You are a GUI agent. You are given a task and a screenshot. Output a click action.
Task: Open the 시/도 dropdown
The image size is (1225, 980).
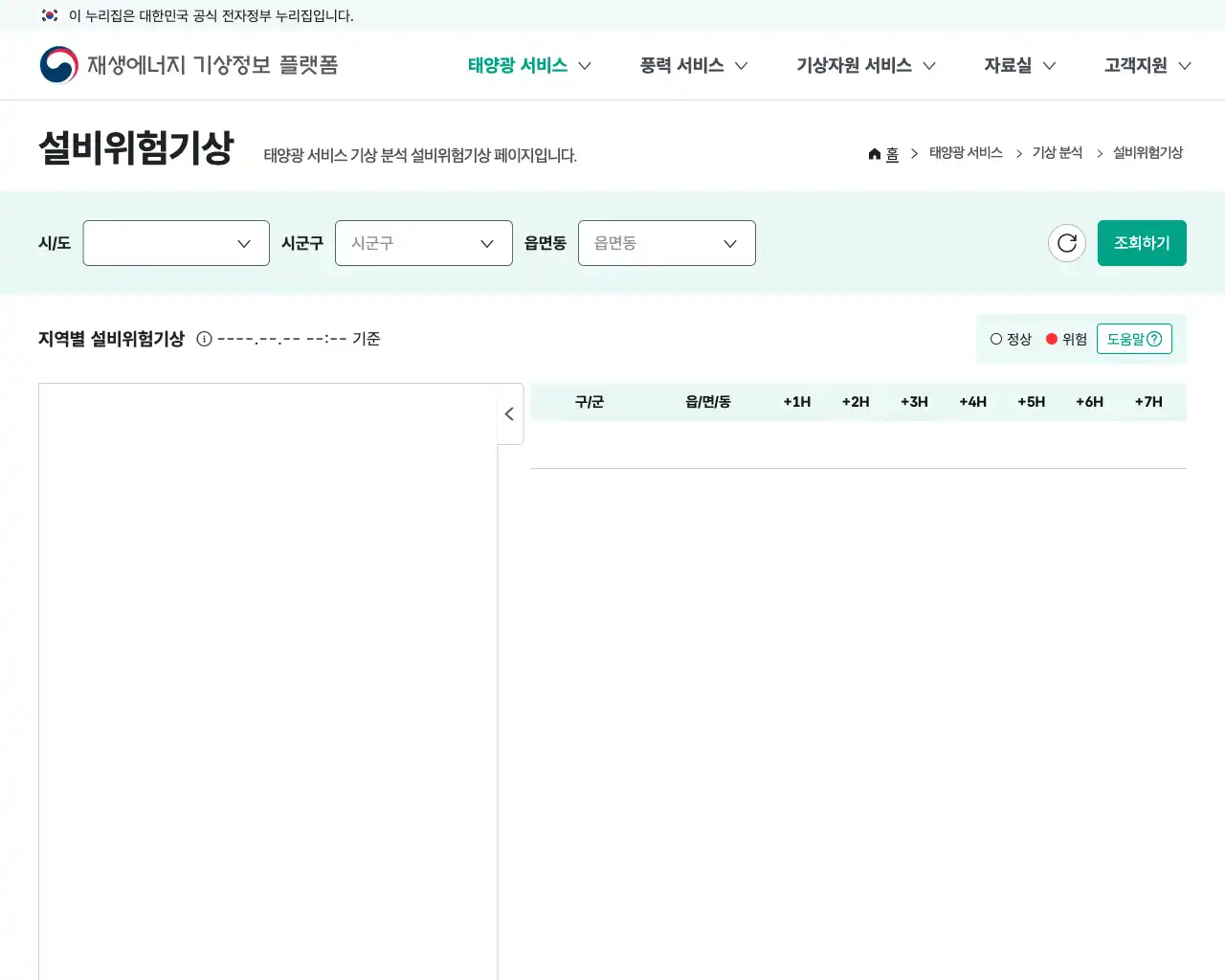(176, 243)
